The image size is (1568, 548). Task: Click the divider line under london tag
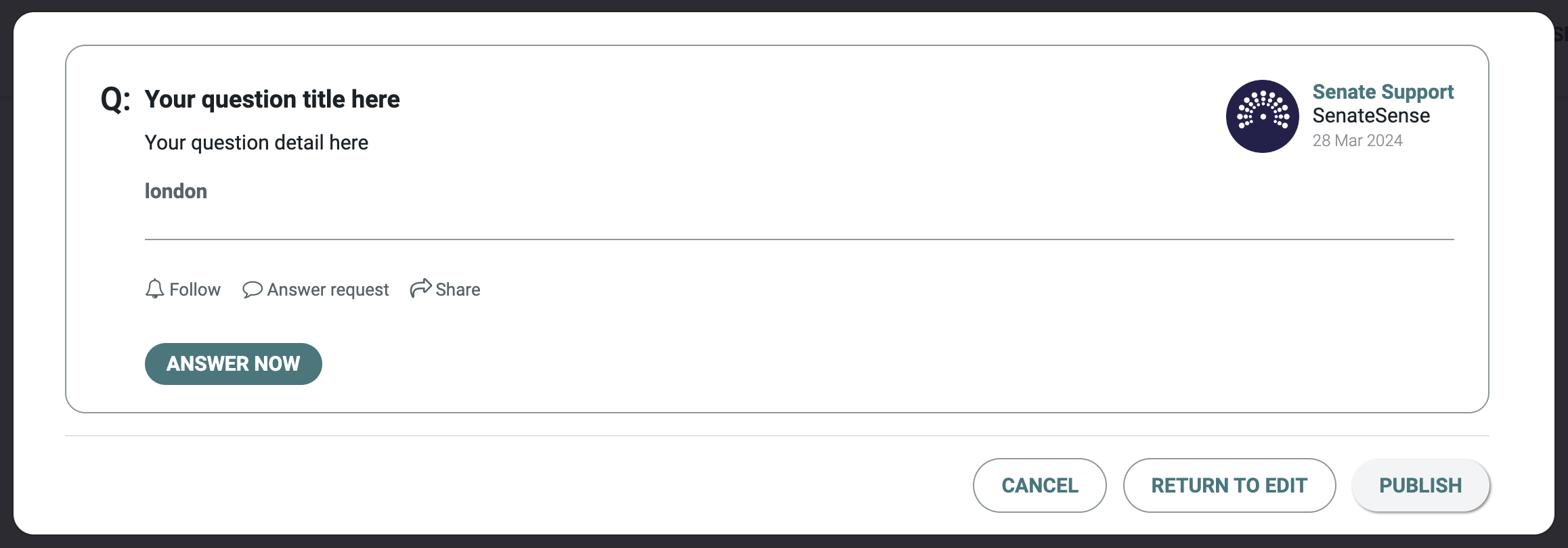click(x=799, y=239)
